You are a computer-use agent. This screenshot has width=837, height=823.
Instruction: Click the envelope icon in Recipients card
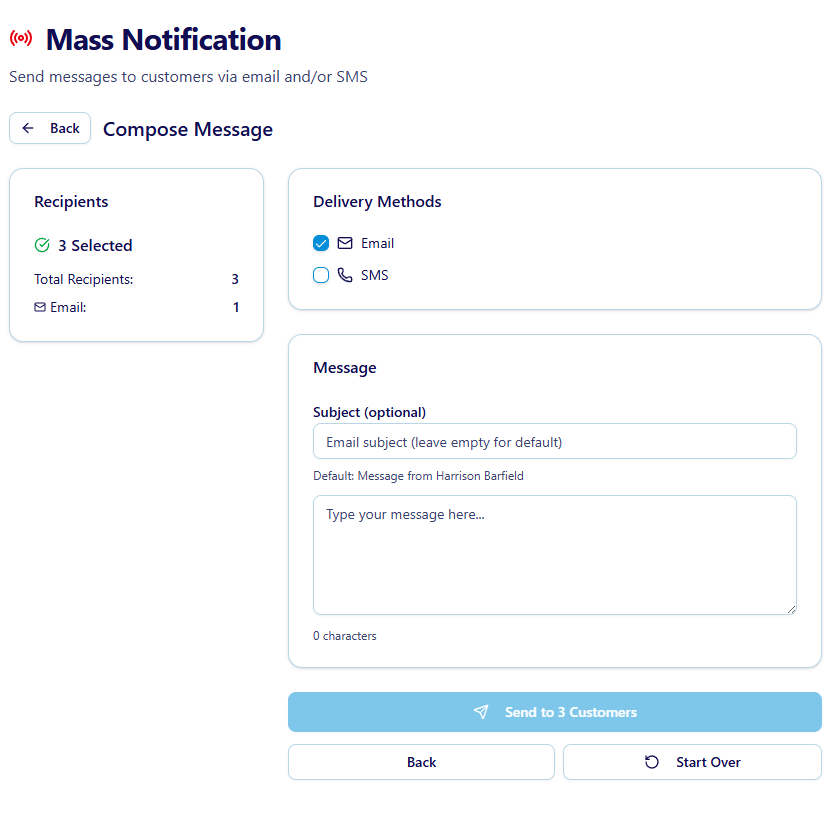pyautogui.click(x=40, y=307)
